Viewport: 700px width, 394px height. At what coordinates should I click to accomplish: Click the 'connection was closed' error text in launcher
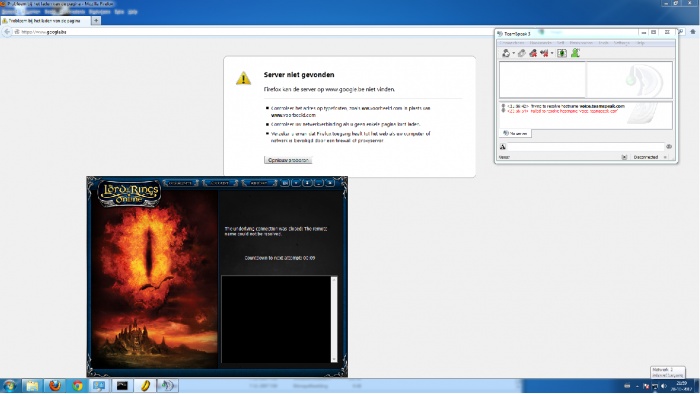(x=276, y=231)
